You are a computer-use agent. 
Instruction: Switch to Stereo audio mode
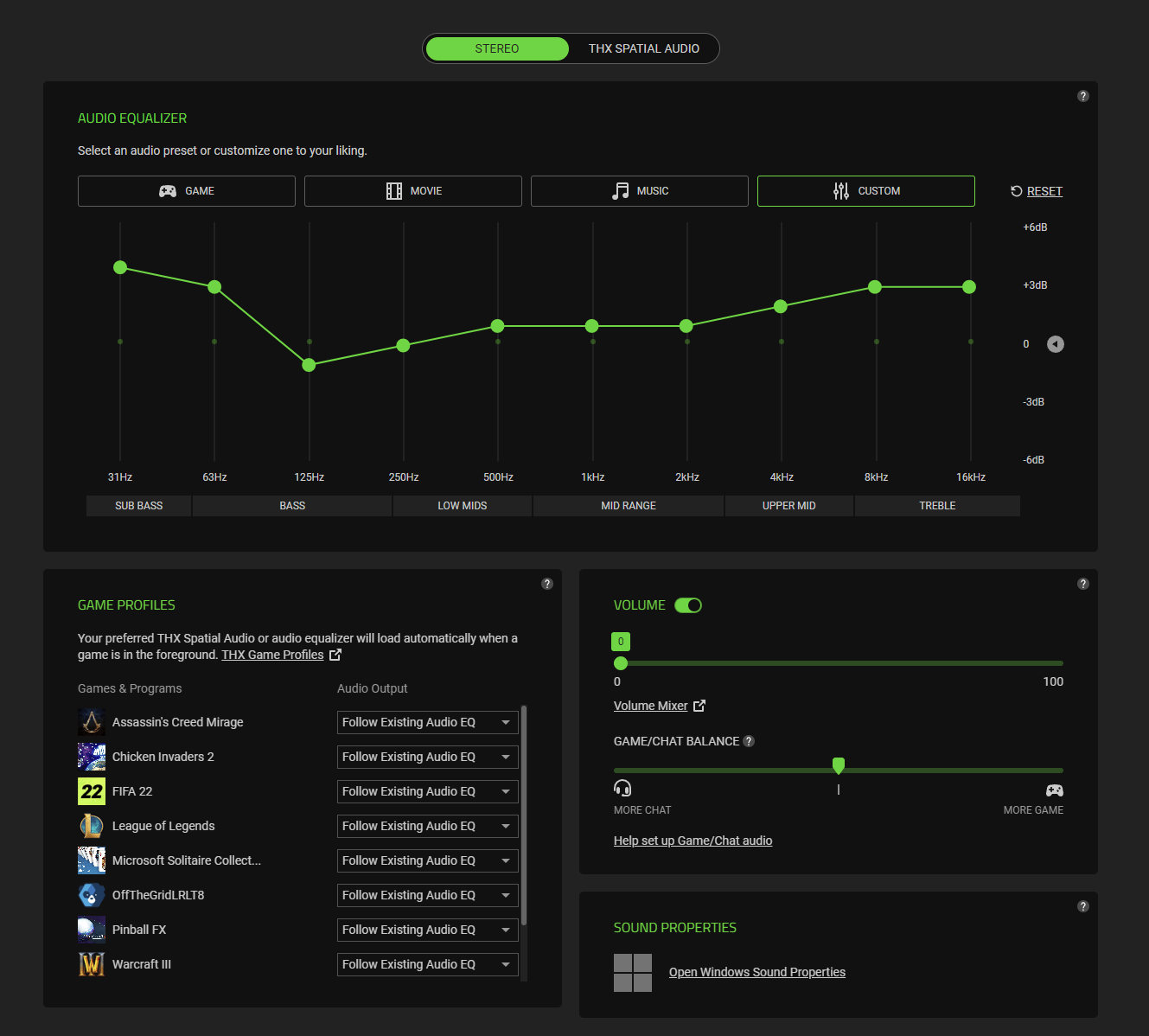tap(497, 48)
